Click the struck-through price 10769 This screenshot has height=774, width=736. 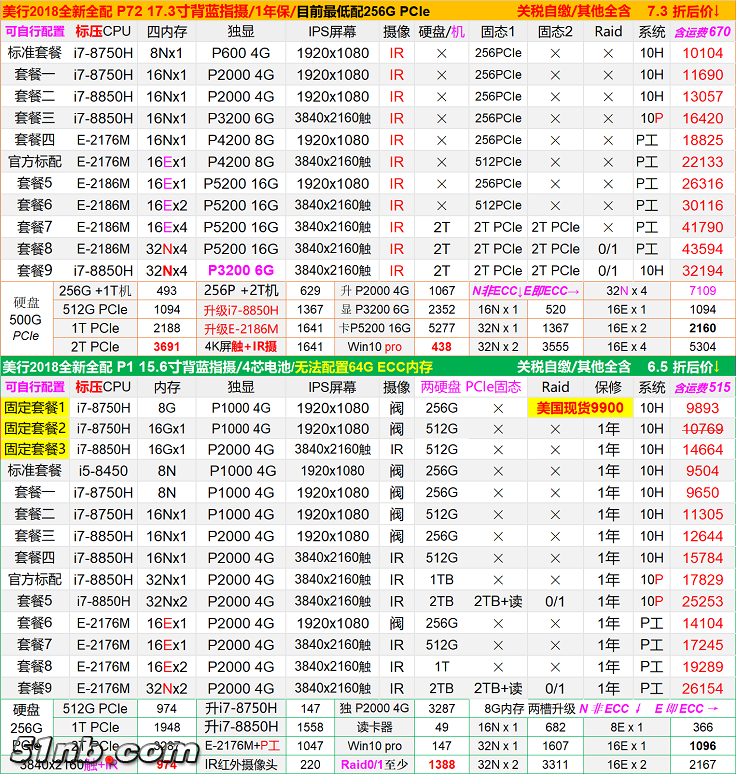point(702,428)
